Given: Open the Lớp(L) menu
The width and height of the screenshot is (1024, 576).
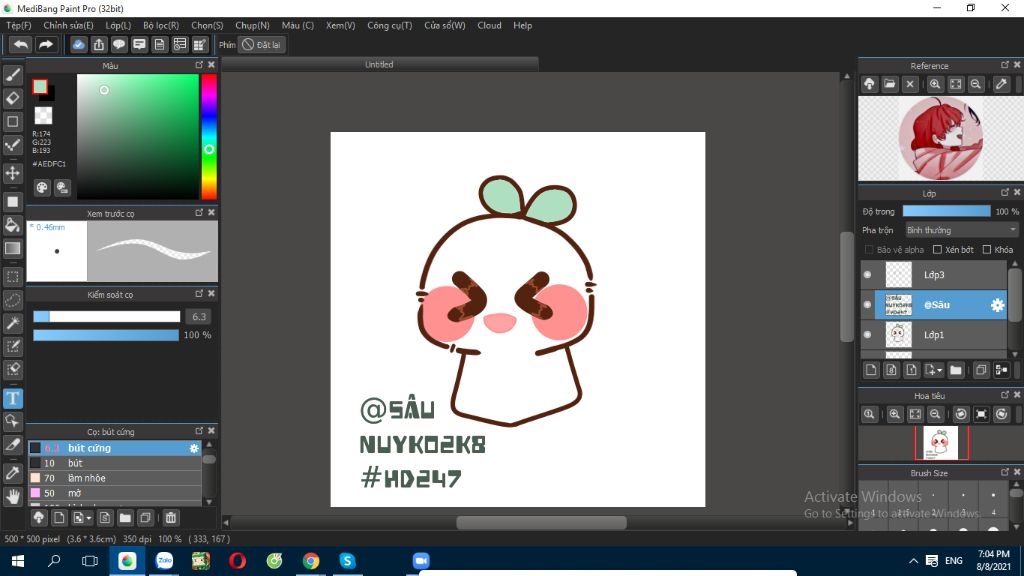Looking at the screenshot, I should 118,25.
